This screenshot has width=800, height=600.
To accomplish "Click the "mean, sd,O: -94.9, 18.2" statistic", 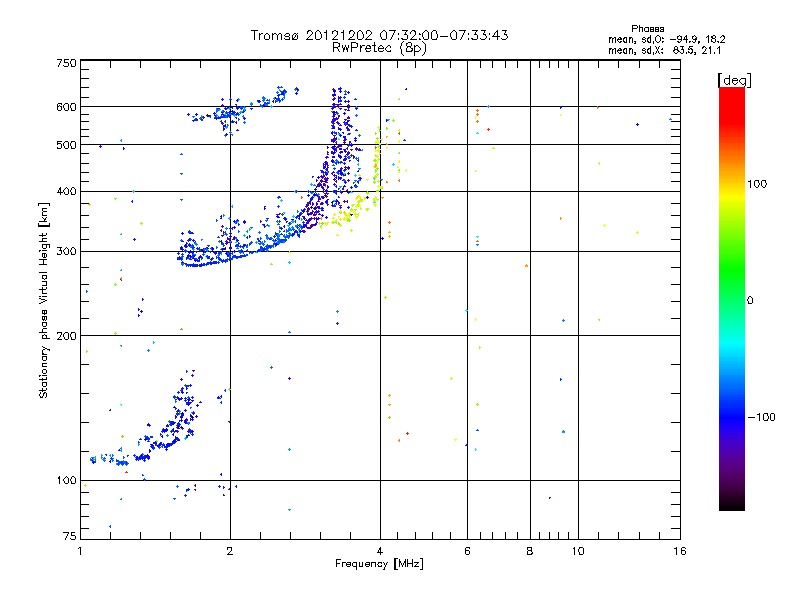I will 666,39.
